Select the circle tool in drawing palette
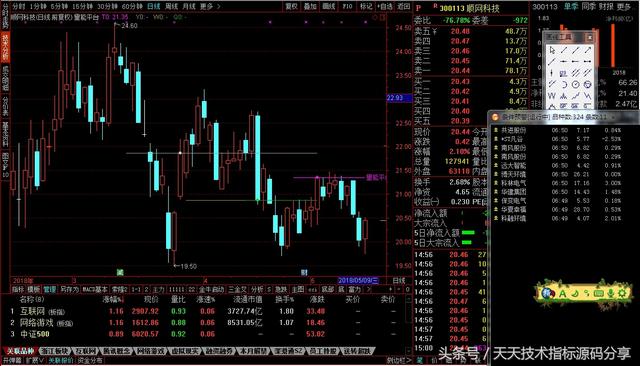 pyautogui.click(x=576, y=84)
